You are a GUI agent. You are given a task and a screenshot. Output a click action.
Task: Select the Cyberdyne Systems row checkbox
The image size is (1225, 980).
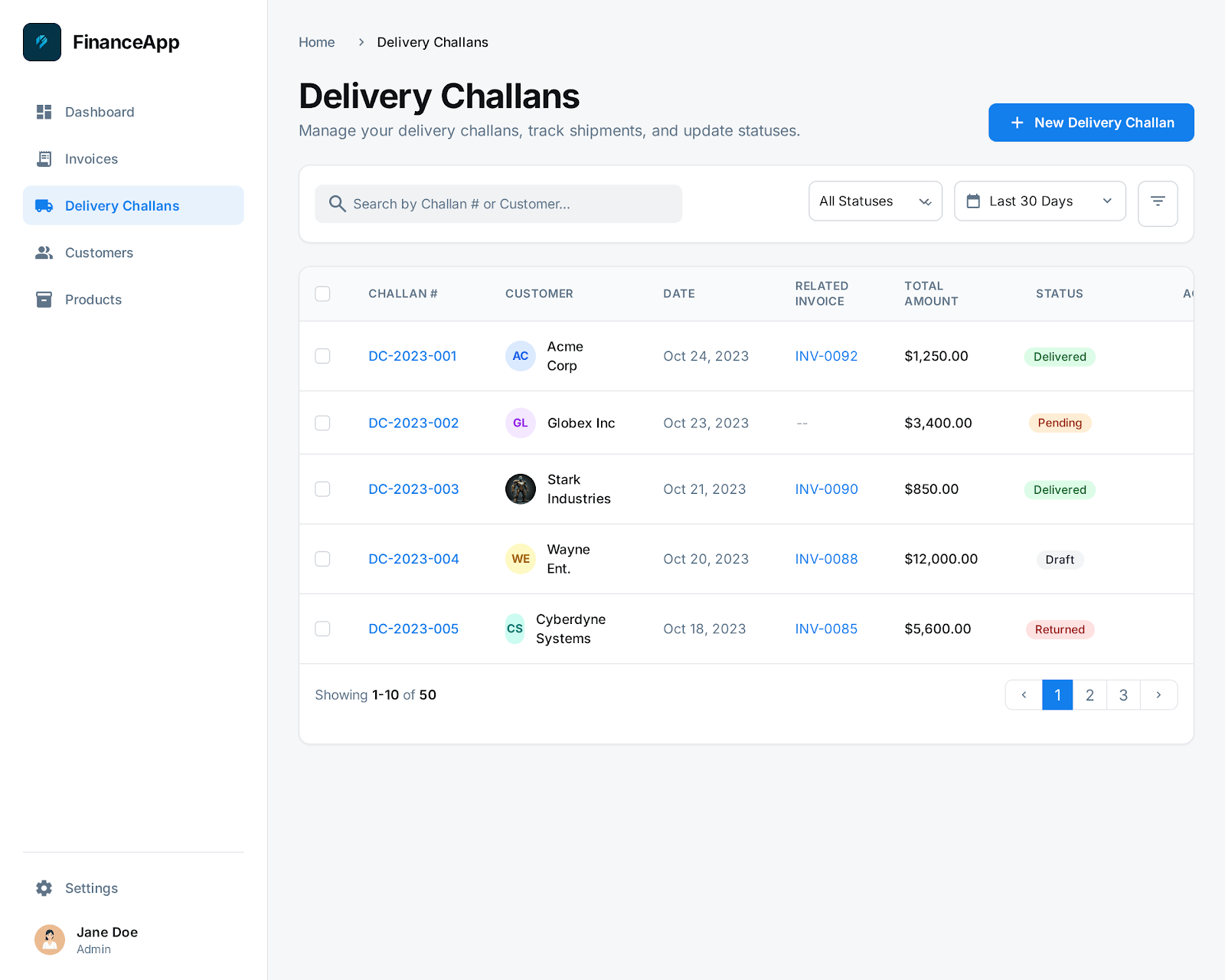click(322, 629)
